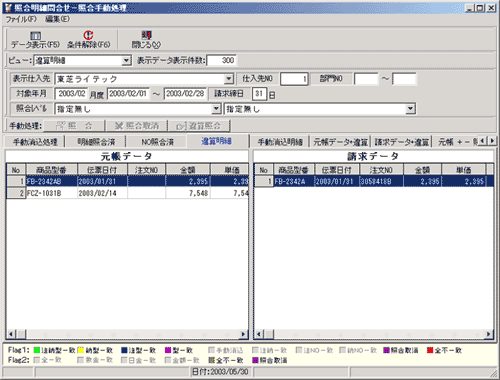Screen dimensions: 500x380
Task: Click the navy 注型一致 Flag1 swatch
Action: (x=124, y=350)
